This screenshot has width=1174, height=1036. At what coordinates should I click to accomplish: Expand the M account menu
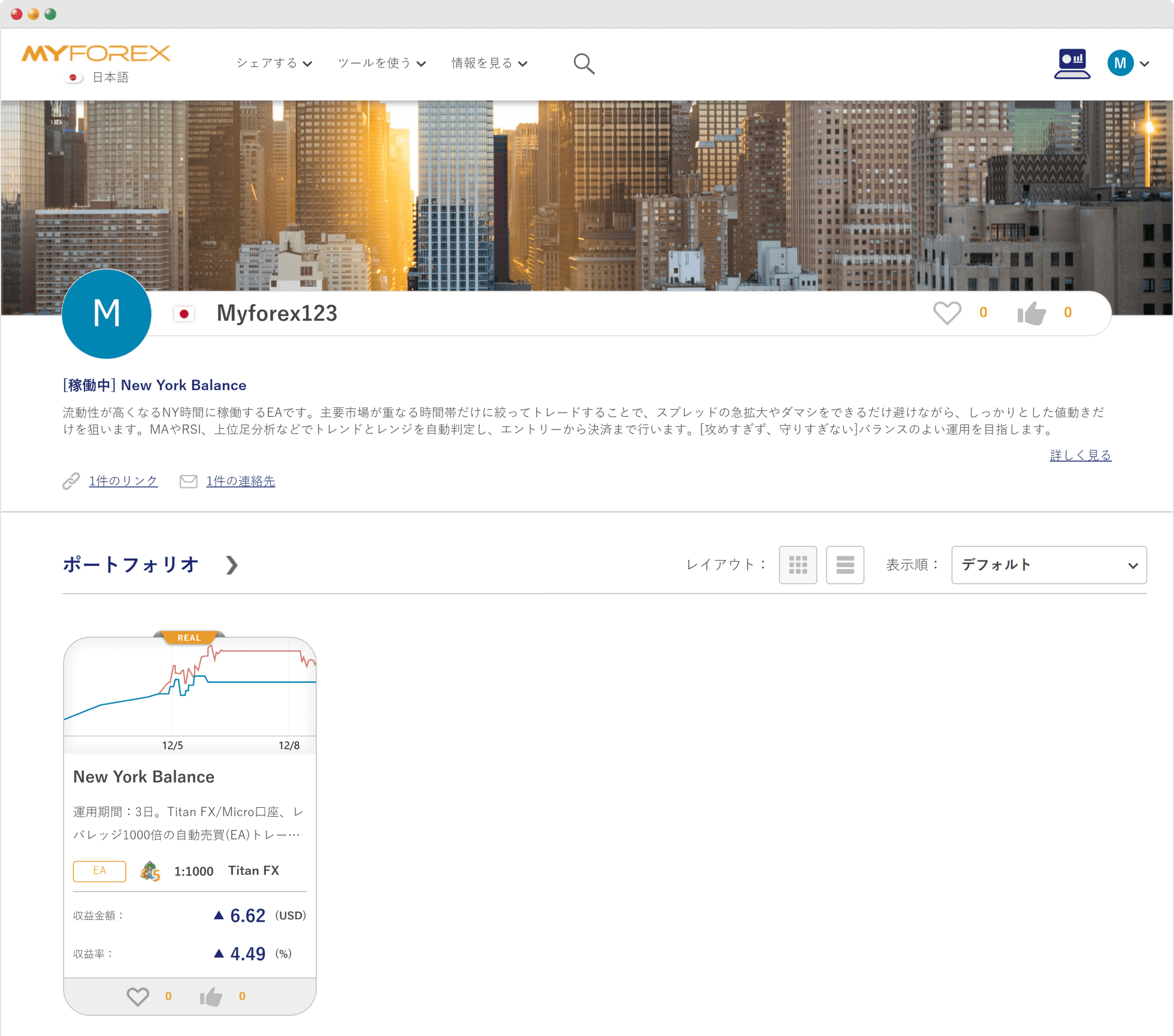click(x=1128, y=63)
